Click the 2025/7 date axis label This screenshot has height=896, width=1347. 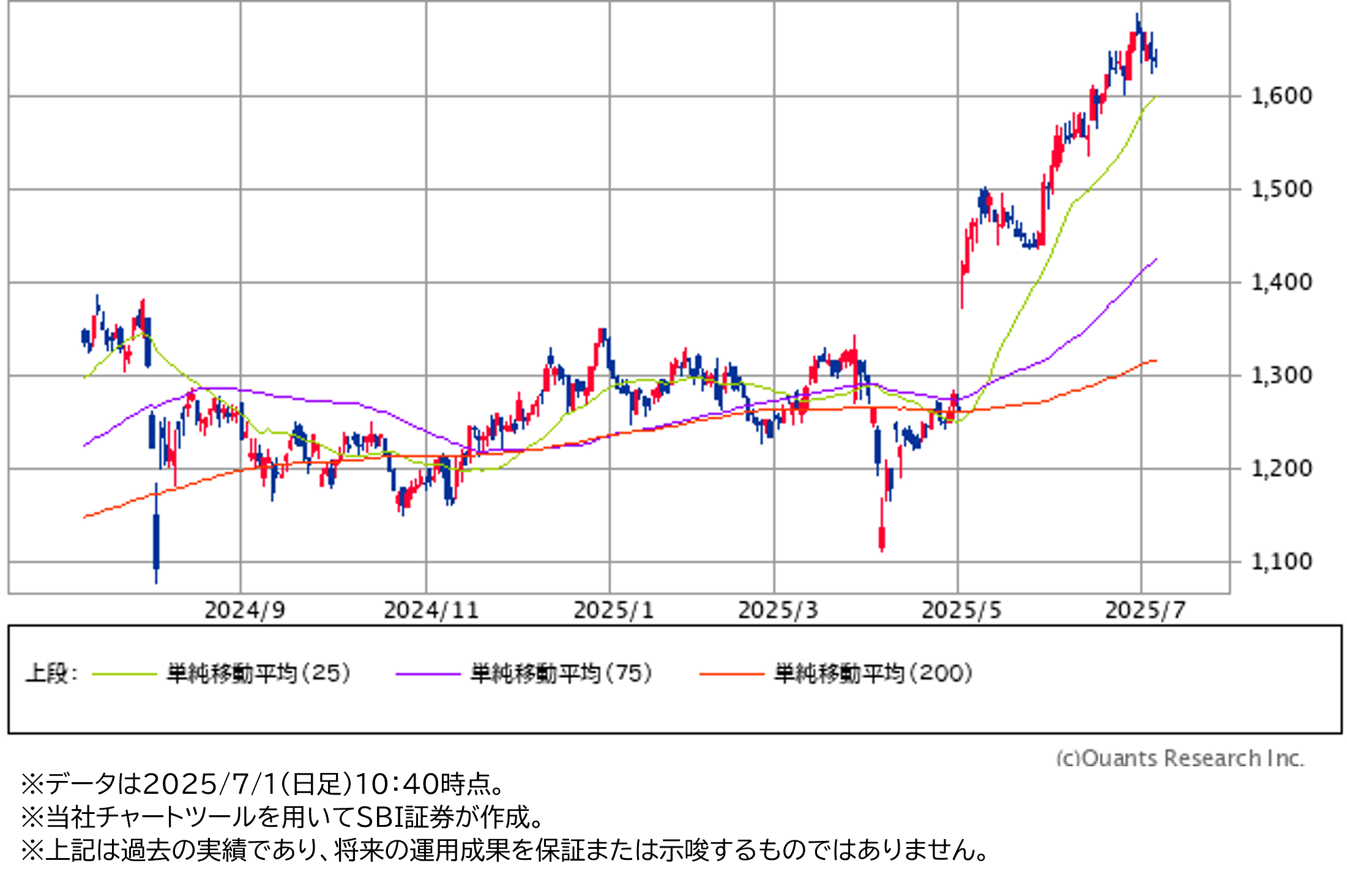point(1145,610)
